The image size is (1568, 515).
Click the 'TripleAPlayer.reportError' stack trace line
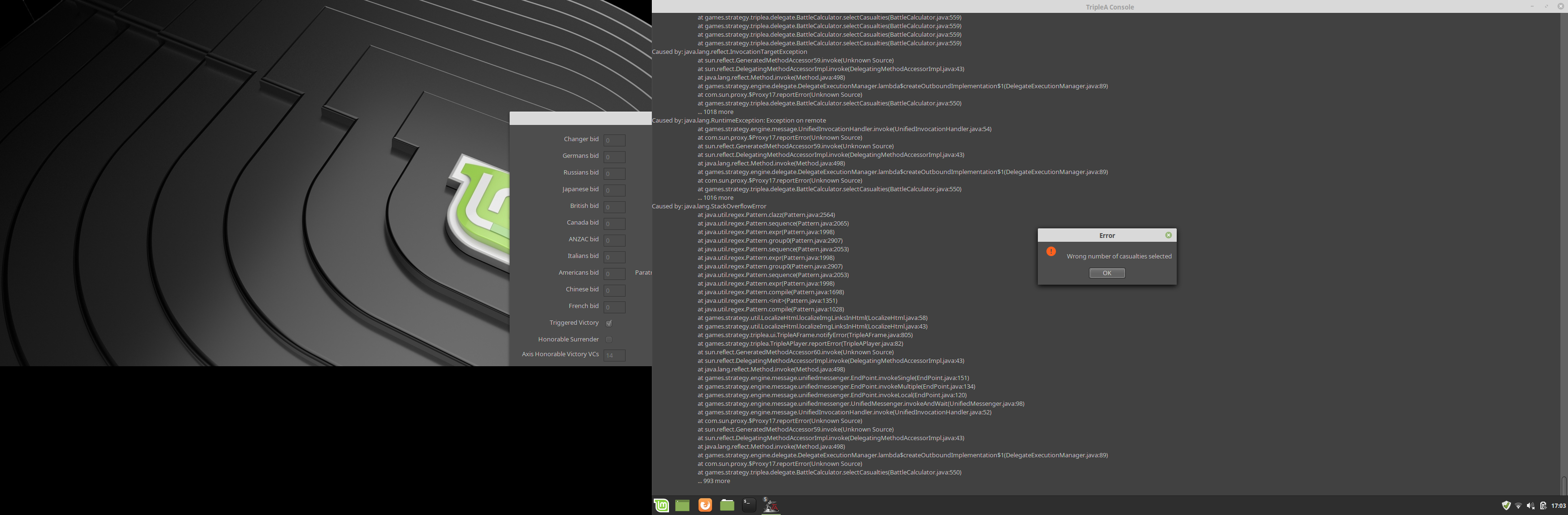800,343
